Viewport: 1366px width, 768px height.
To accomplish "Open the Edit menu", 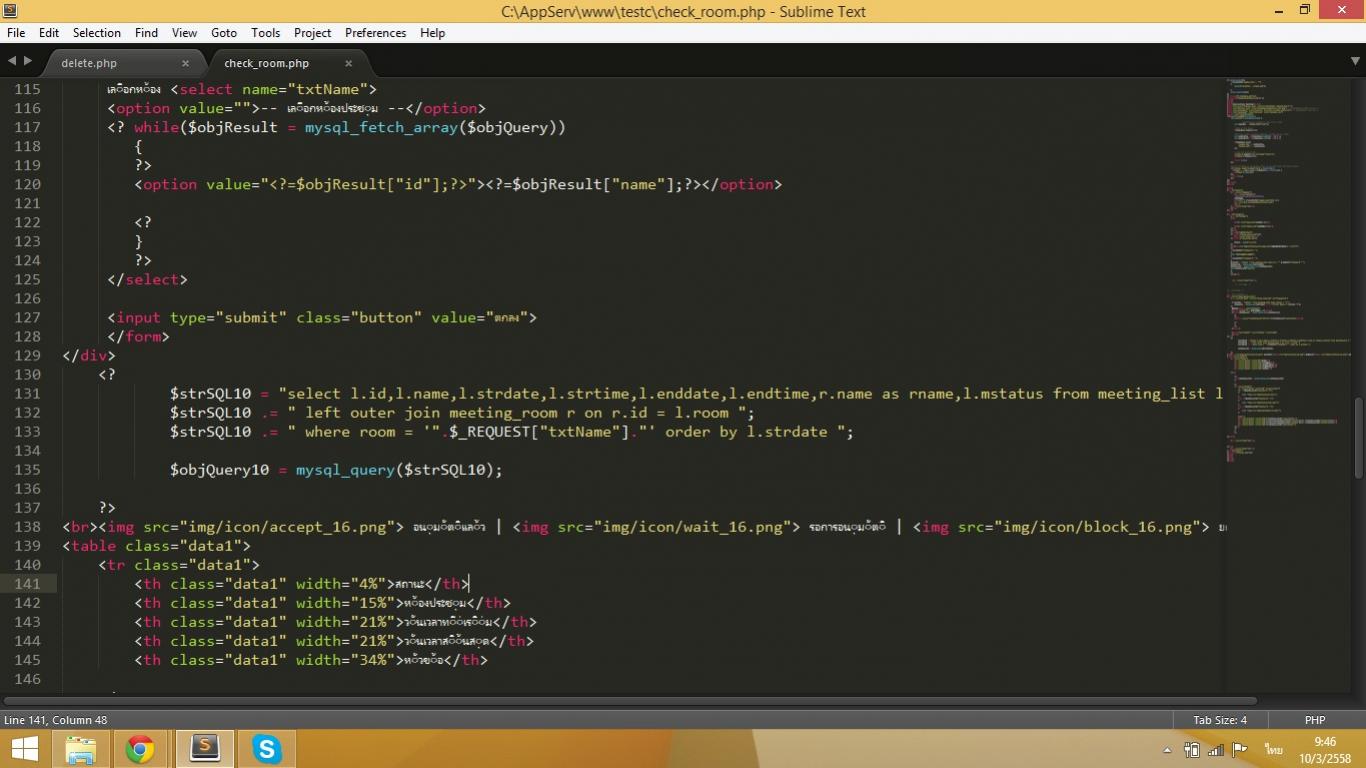I will (49, 33).
